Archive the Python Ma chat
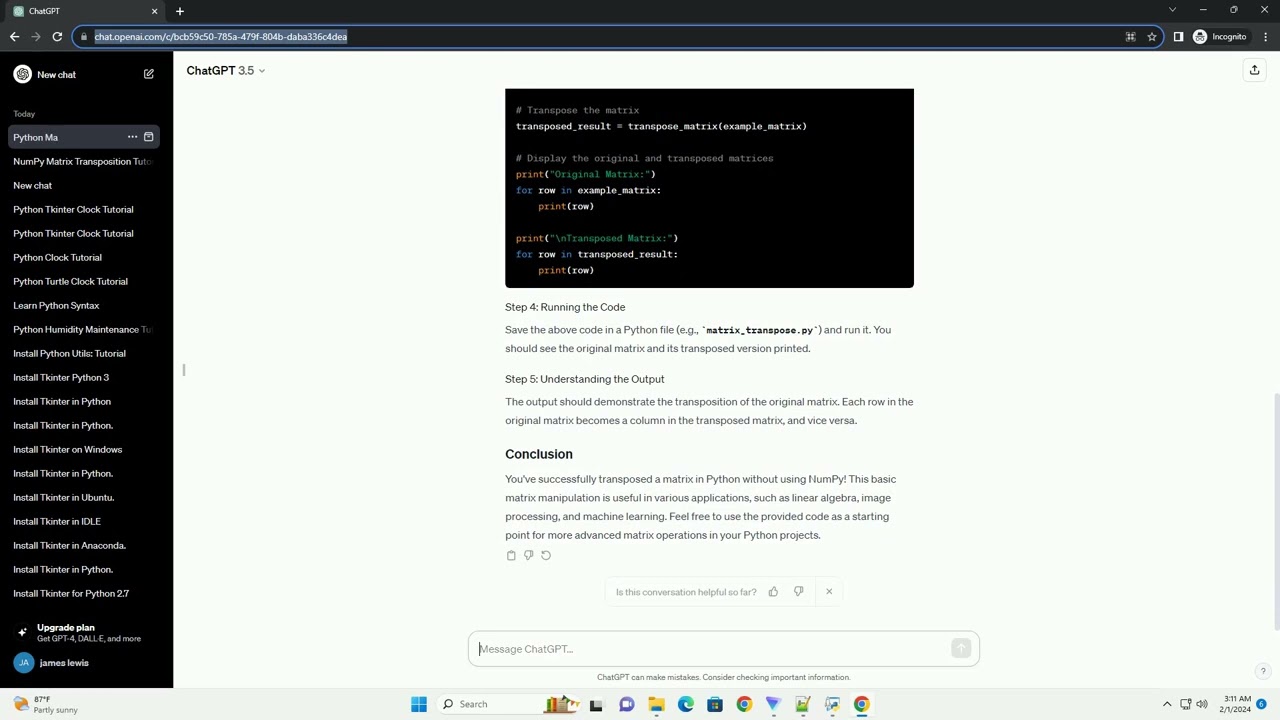 pyautogui.click(x=149, y=137)
